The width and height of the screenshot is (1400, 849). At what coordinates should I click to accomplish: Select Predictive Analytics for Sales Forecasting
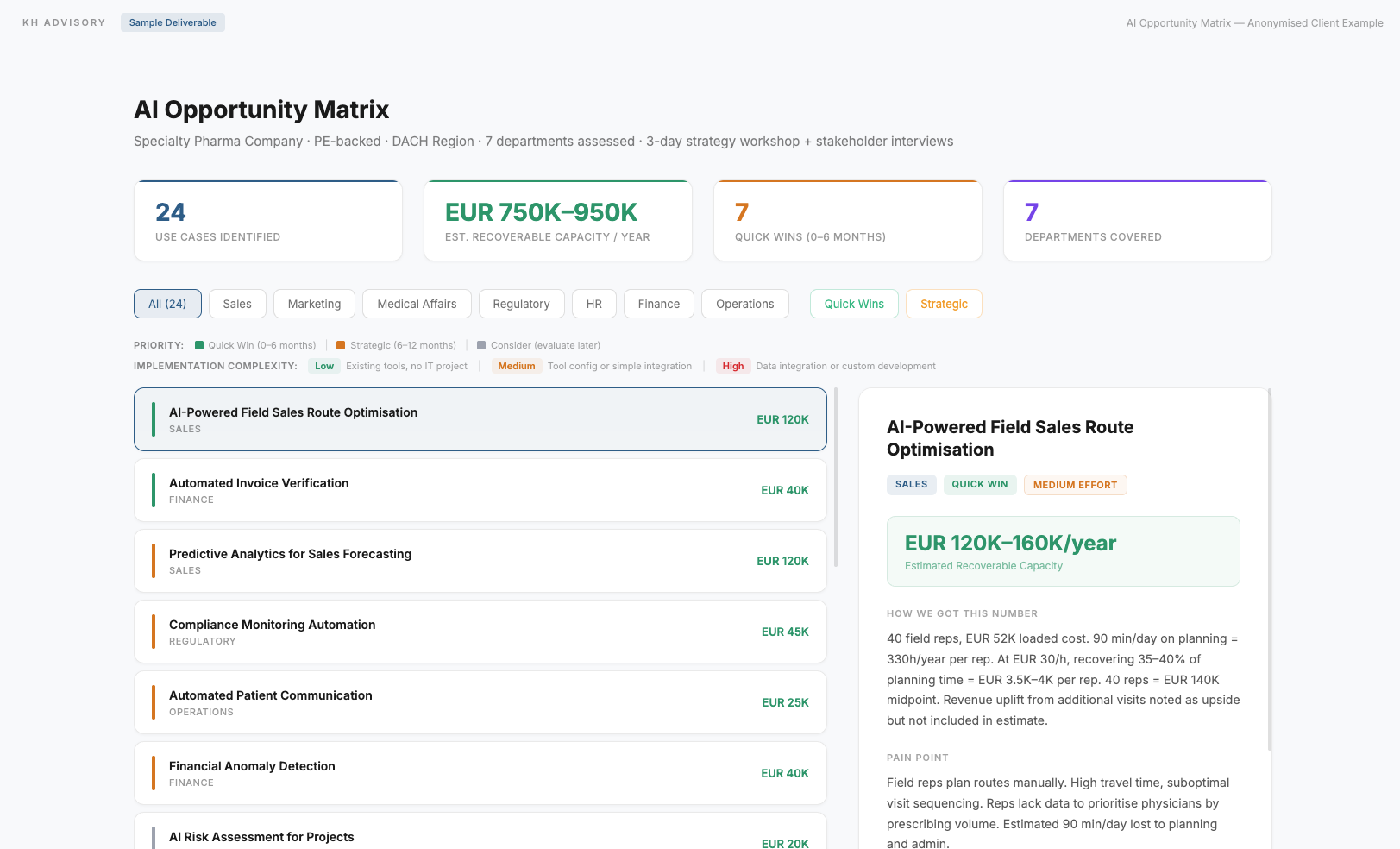pyautogui.click(x=480, y=561)
